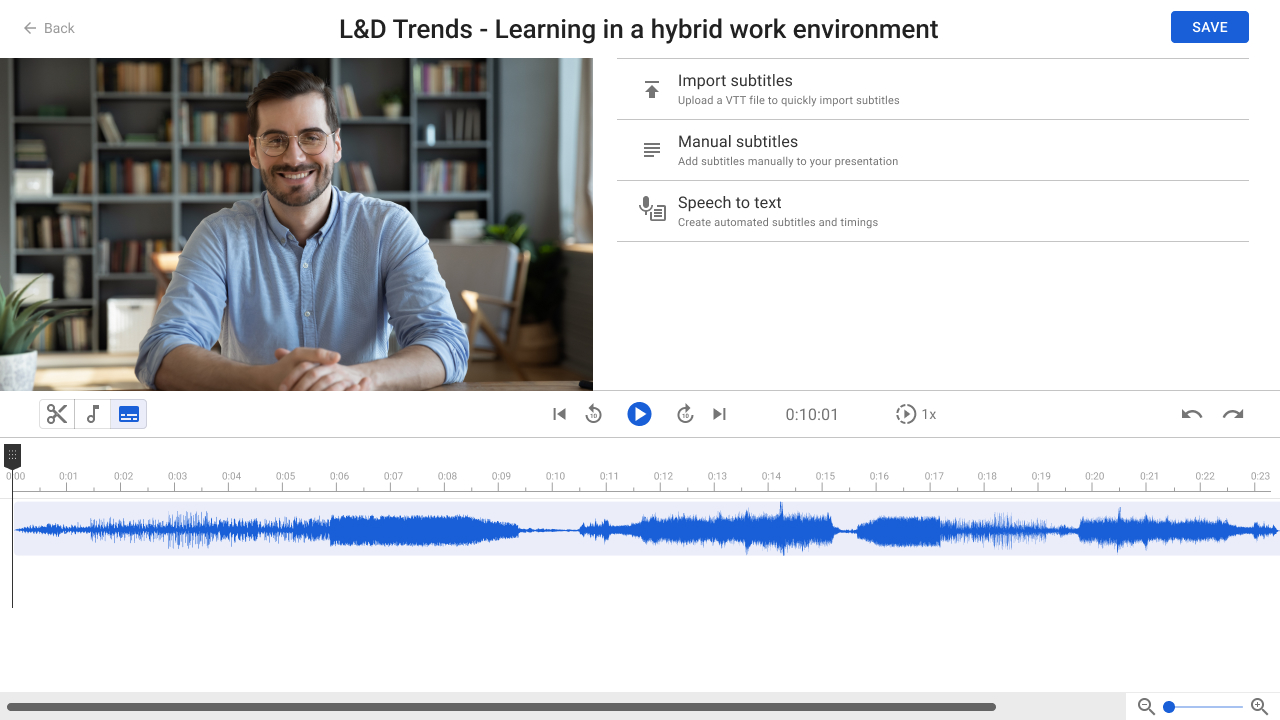Choose Import subtitles option
The image size is (1280, 720).
933,89
